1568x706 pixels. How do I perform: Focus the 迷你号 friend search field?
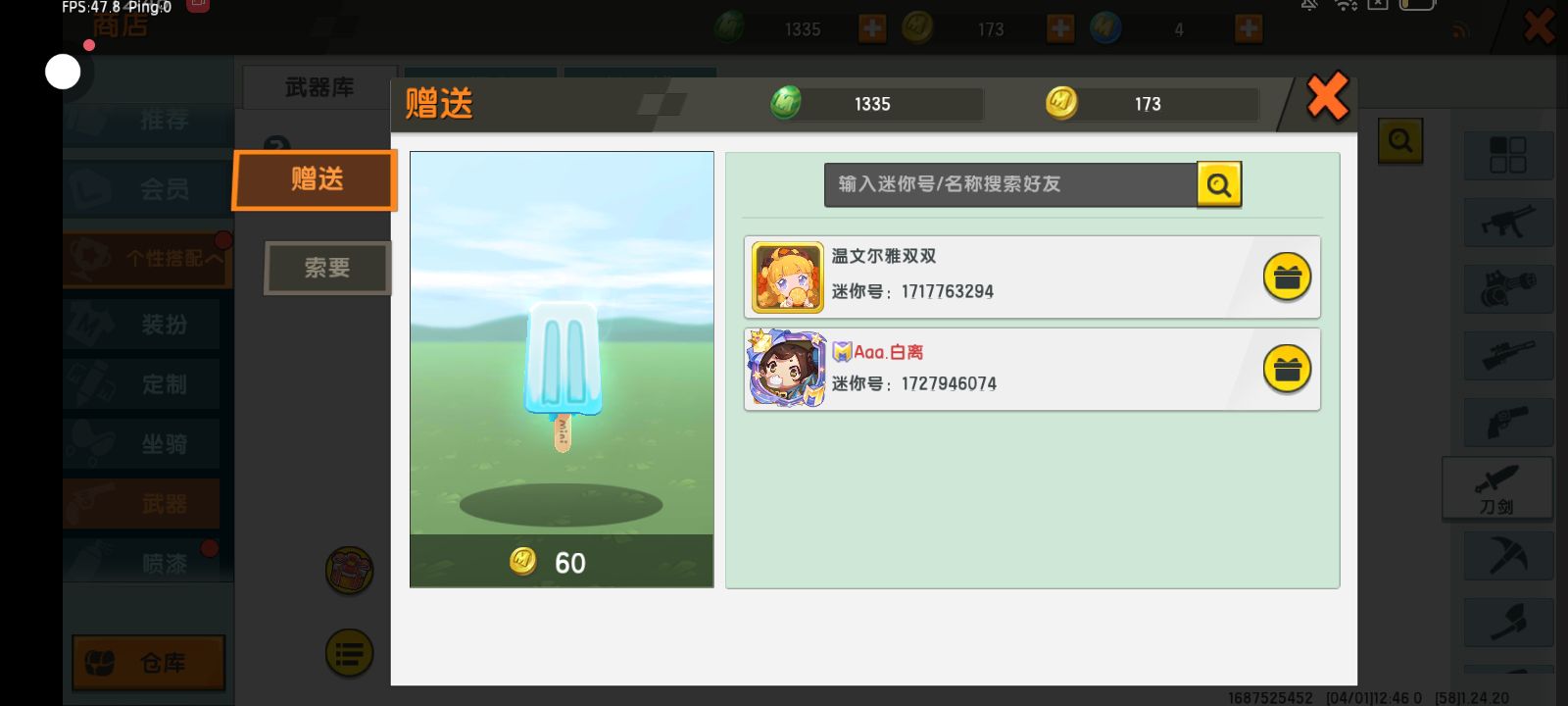(1010, 184)
